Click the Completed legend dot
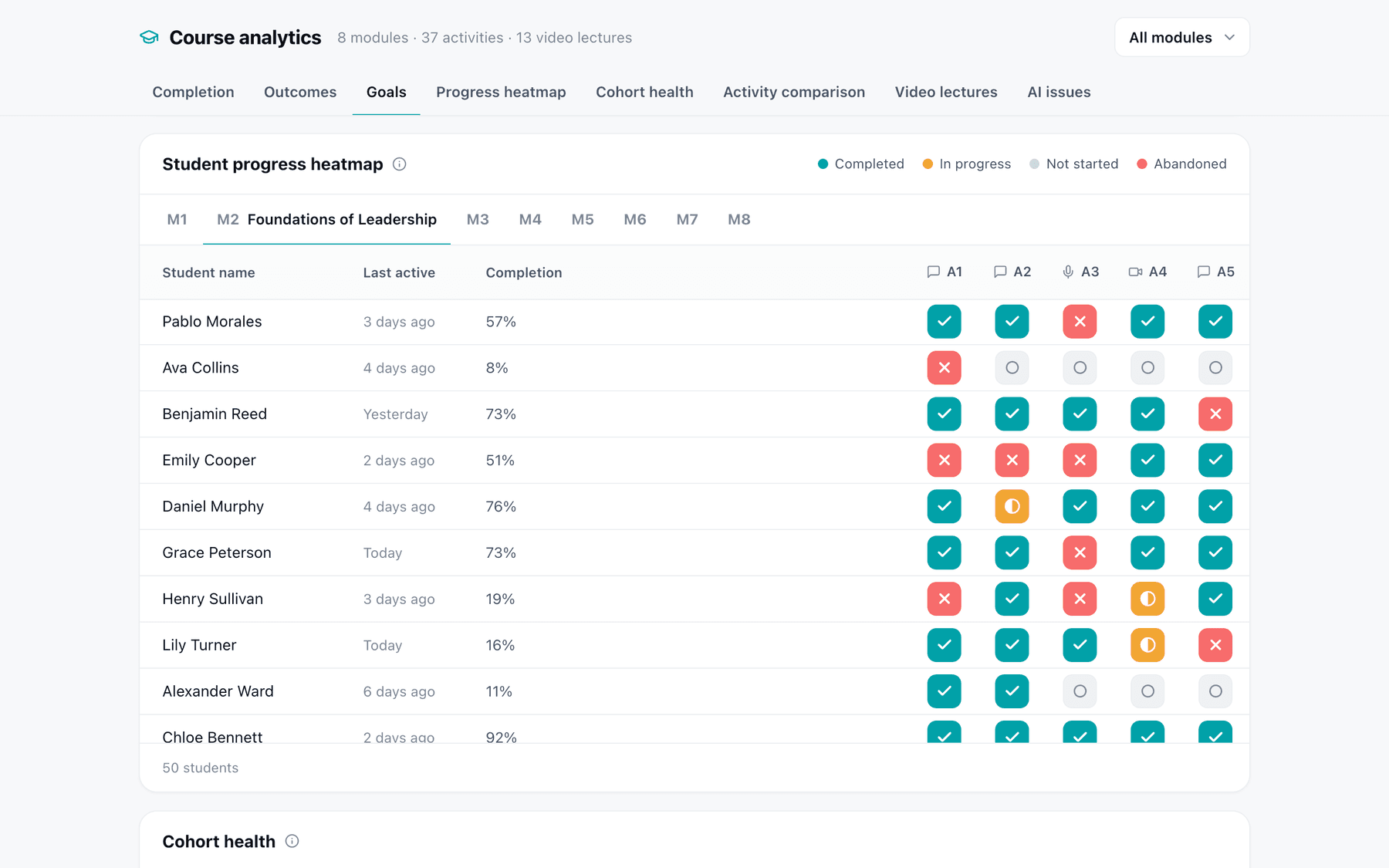The image size is (1389, 868). click(823, 164)
